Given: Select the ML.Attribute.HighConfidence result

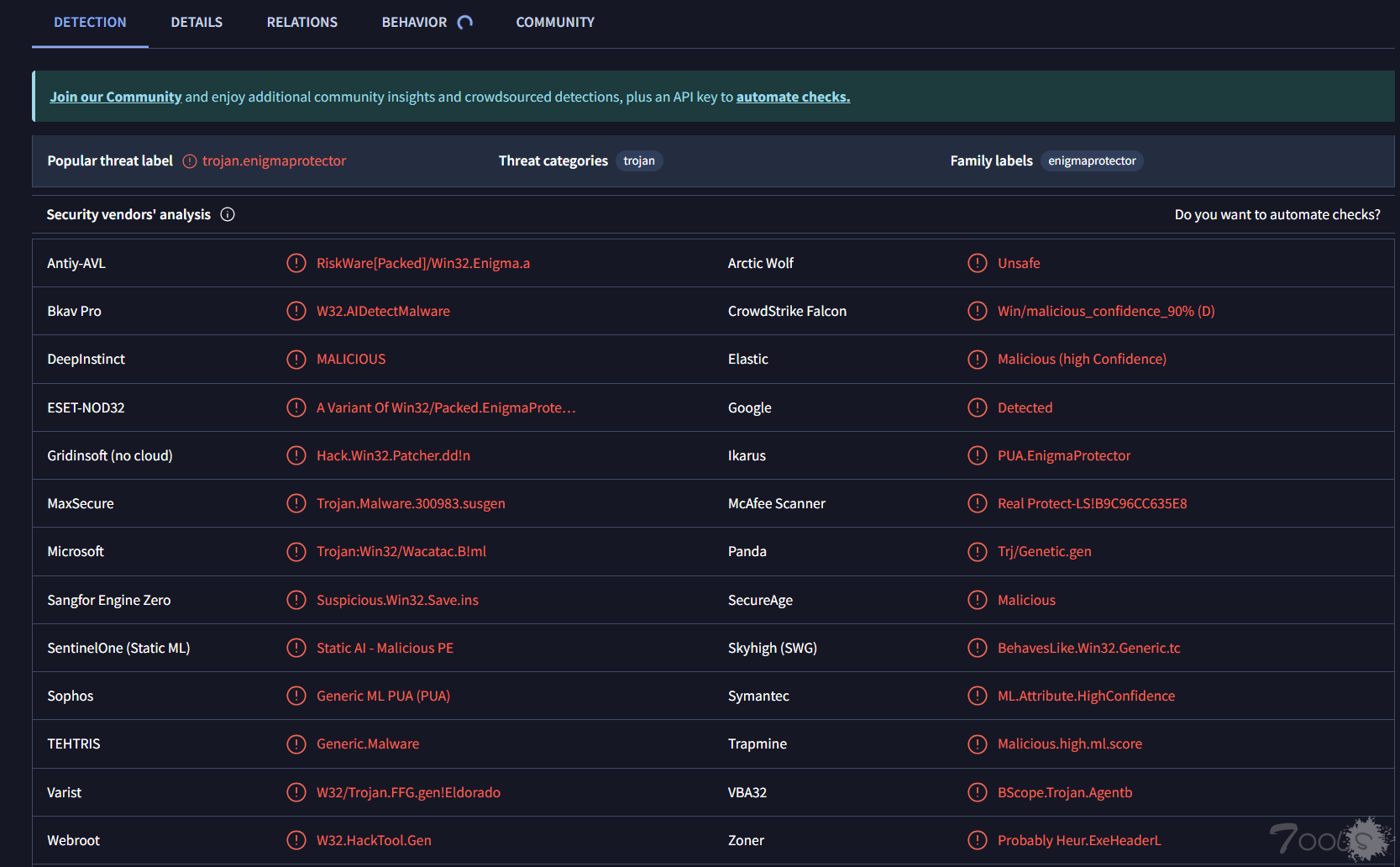Looking at the screenshot, I should (1087, 696).
